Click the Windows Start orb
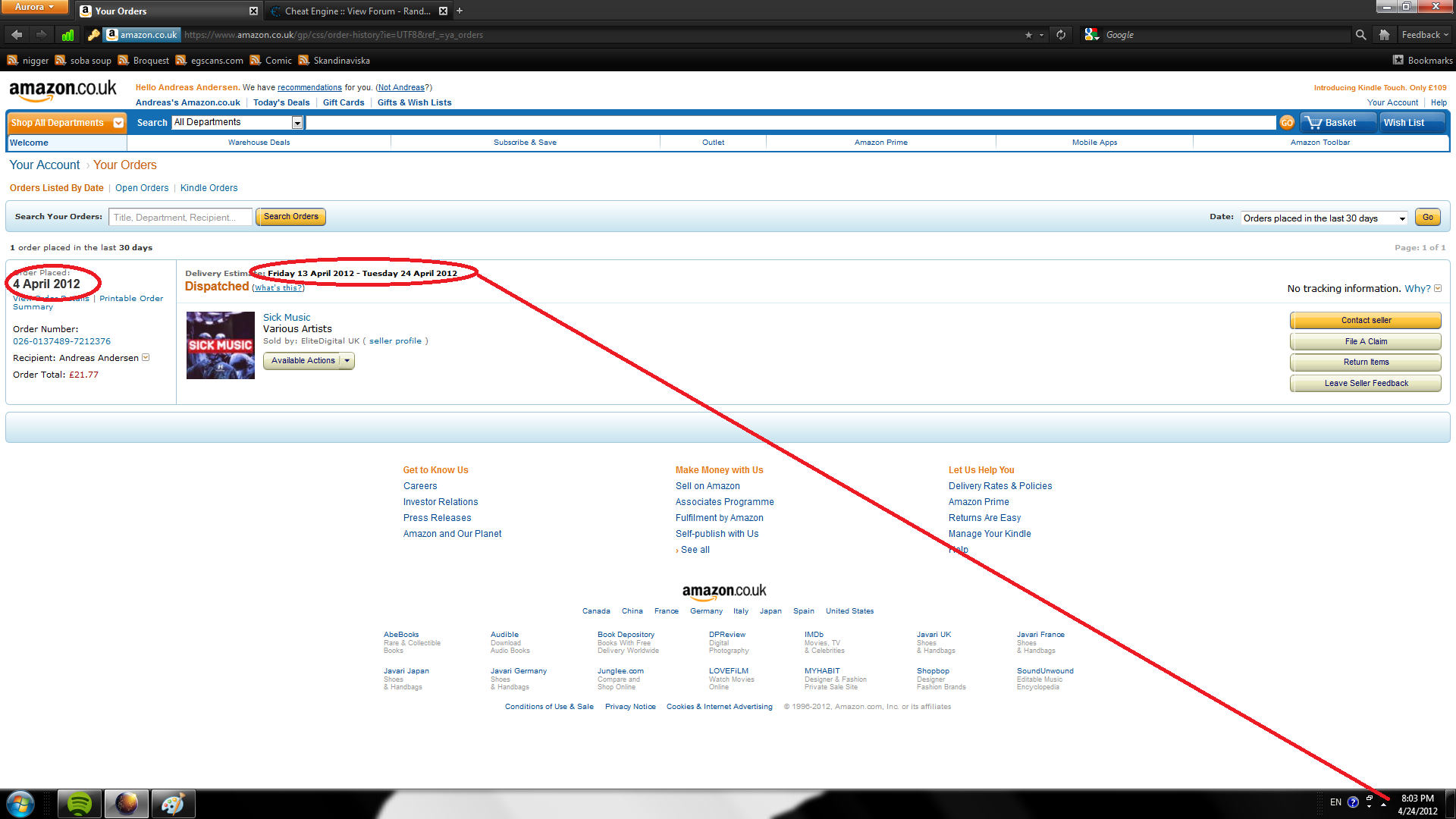The height and width of the screenshot is (819, 1456). (20, 804)
